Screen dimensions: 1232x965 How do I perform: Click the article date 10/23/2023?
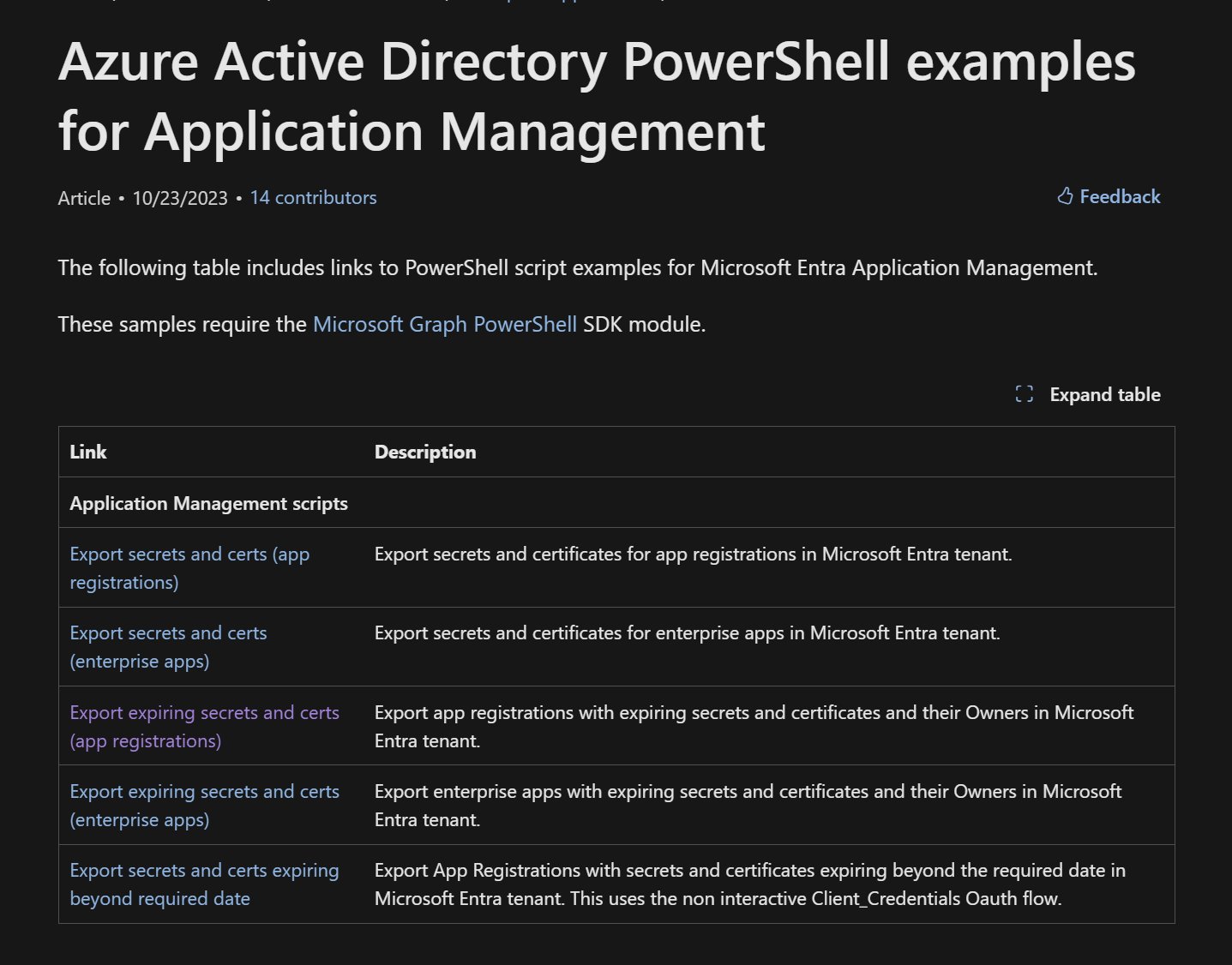180,198
